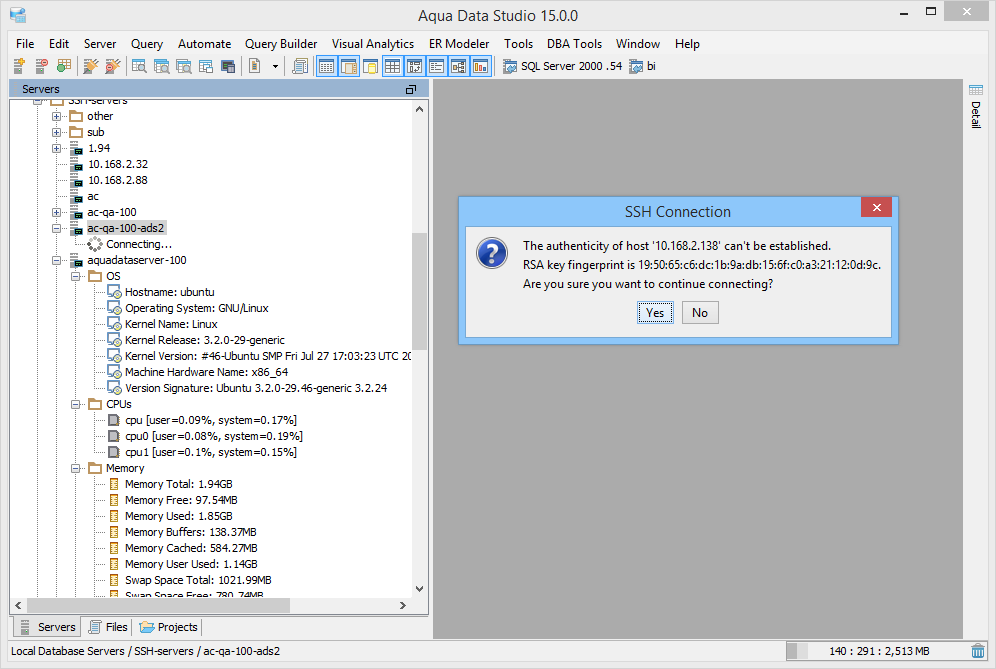Click the horizontal scrollbar thumb in Servers tree

[x=158, y=605]
